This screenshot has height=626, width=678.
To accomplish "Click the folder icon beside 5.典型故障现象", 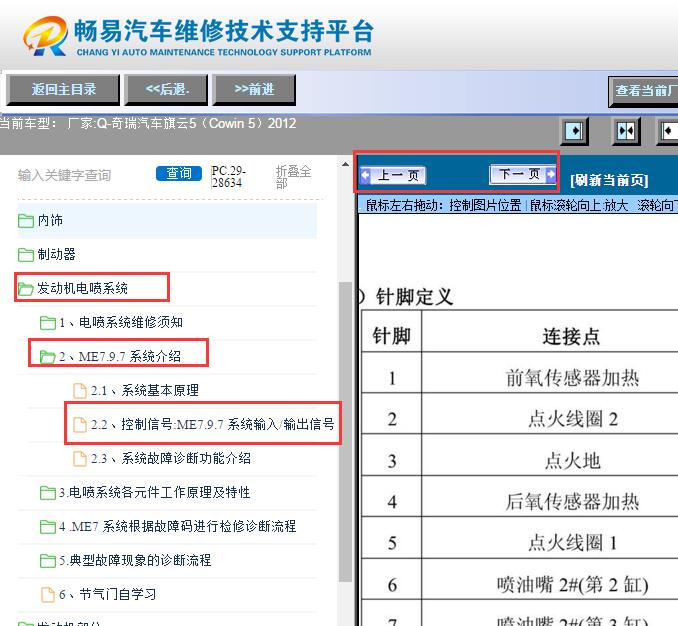I will pos(48,561).
